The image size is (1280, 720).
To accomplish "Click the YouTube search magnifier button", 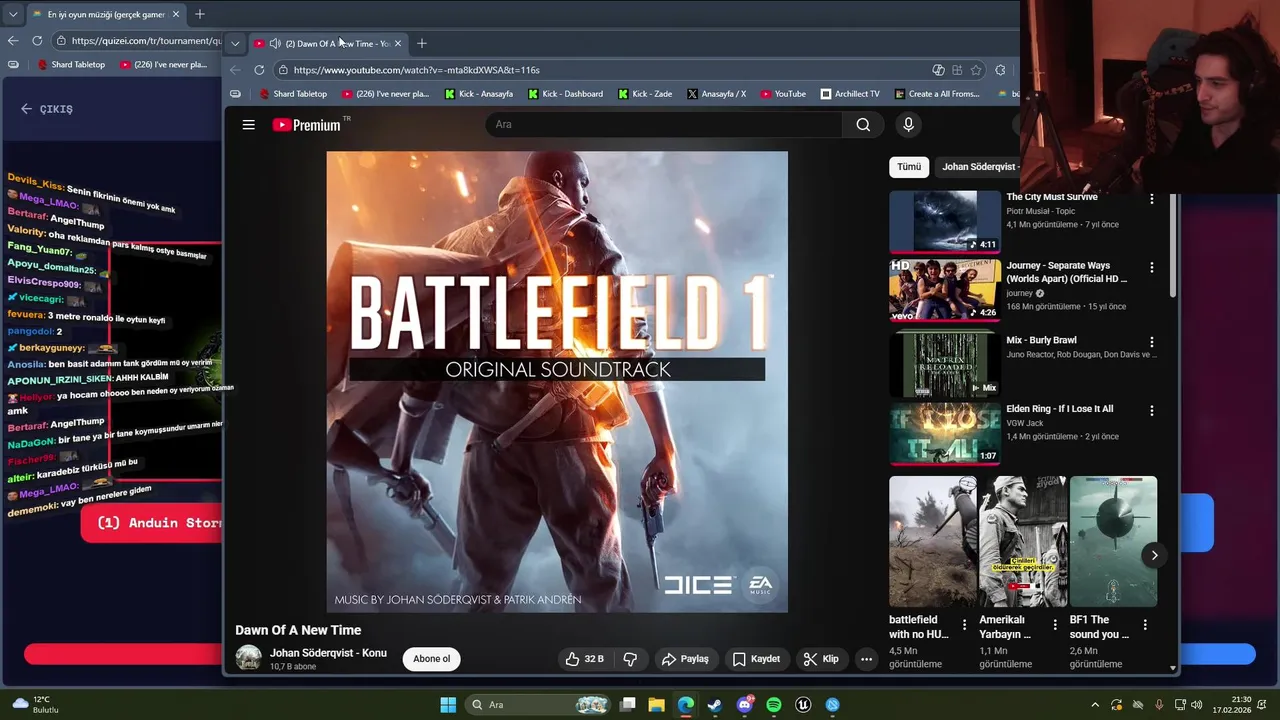I will pyautogui.click(x=863, y=125).
